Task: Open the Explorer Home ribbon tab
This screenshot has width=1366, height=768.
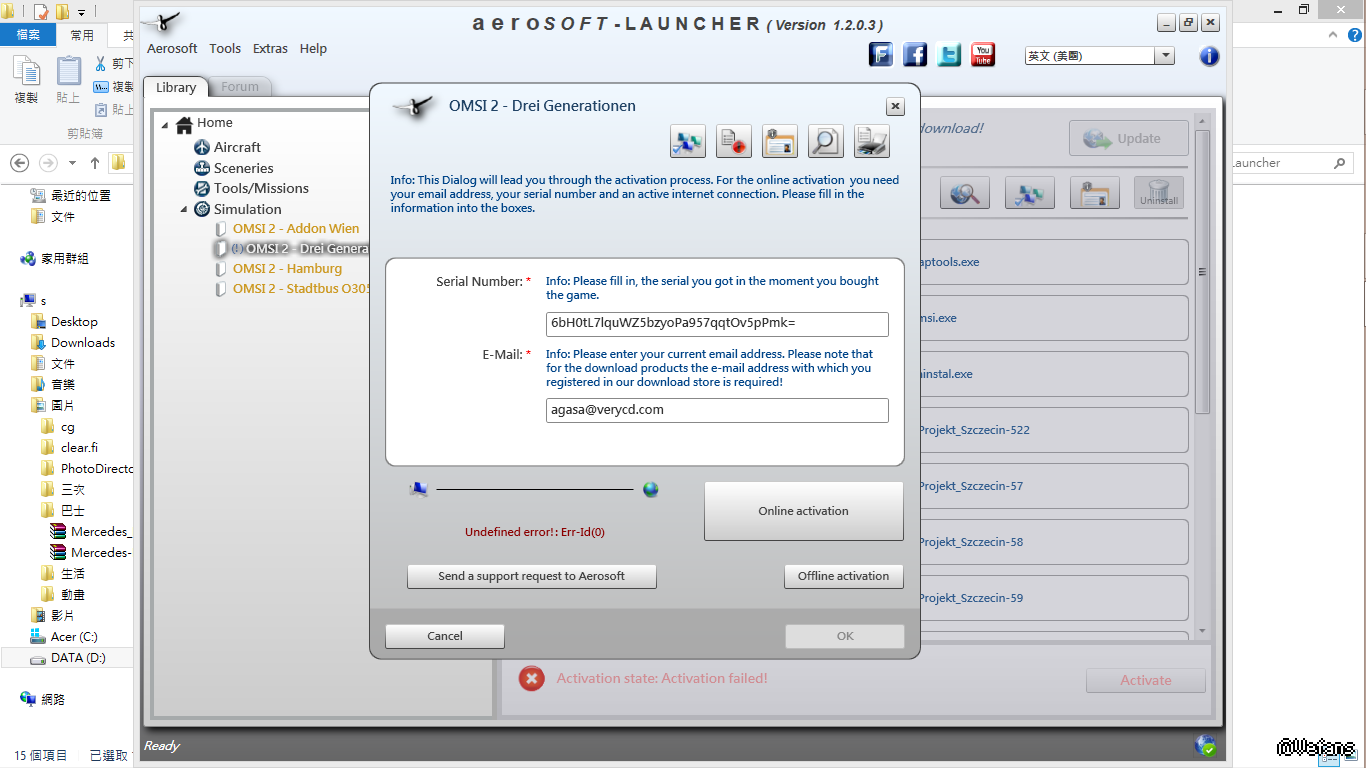Action: pos(82,35)
